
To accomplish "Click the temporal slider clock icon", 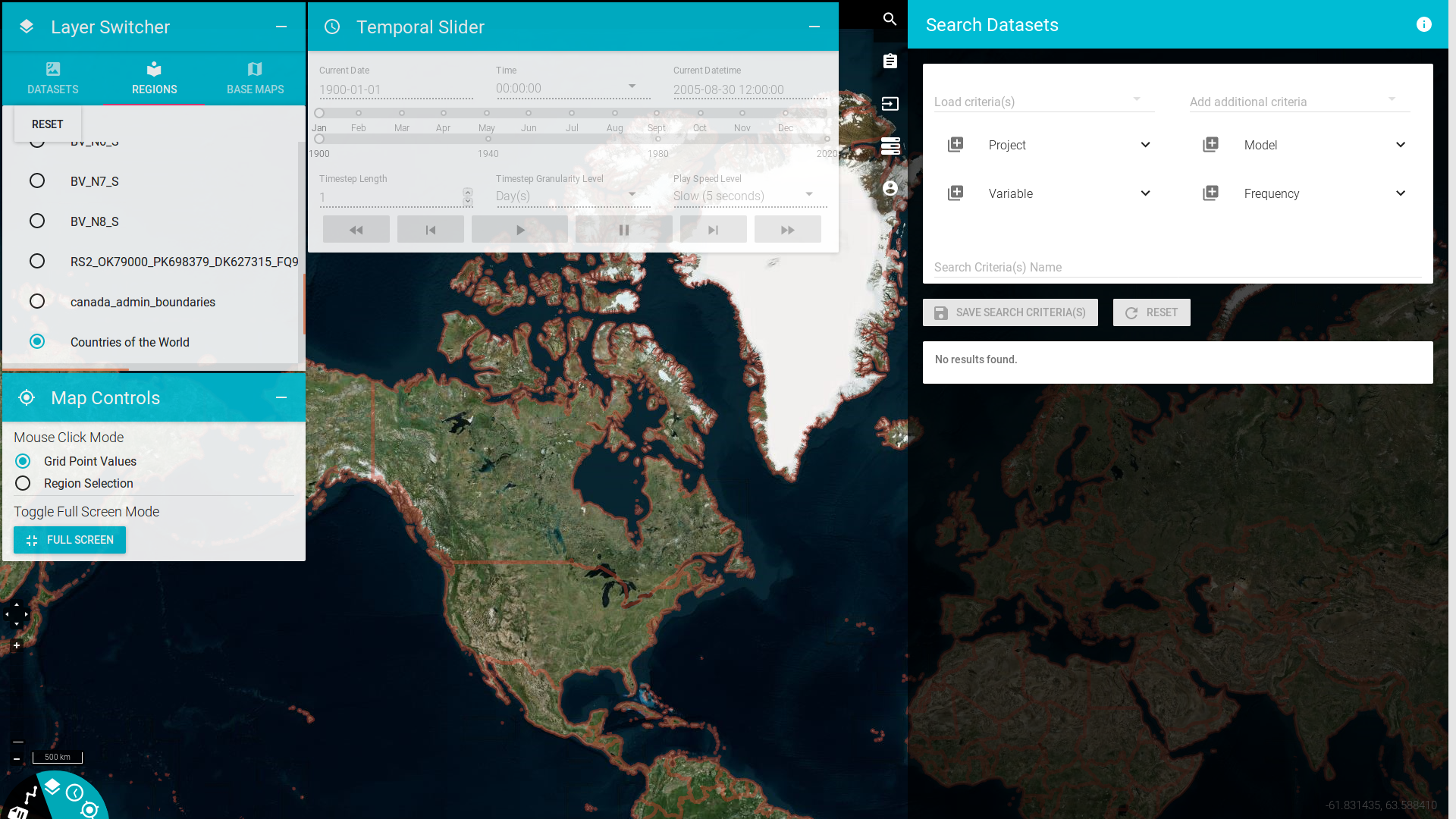I will (x=332, y=27).
